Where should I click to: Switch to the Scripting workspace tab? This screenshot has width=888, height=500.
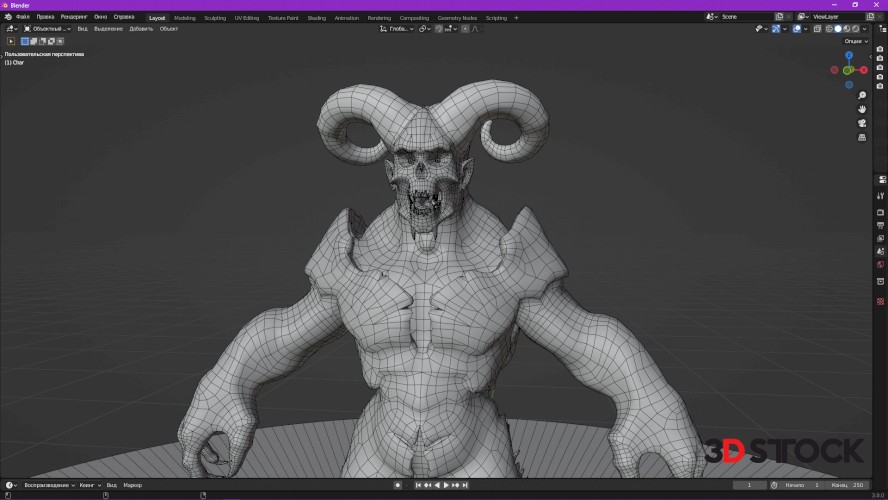[x=496, y=18]
